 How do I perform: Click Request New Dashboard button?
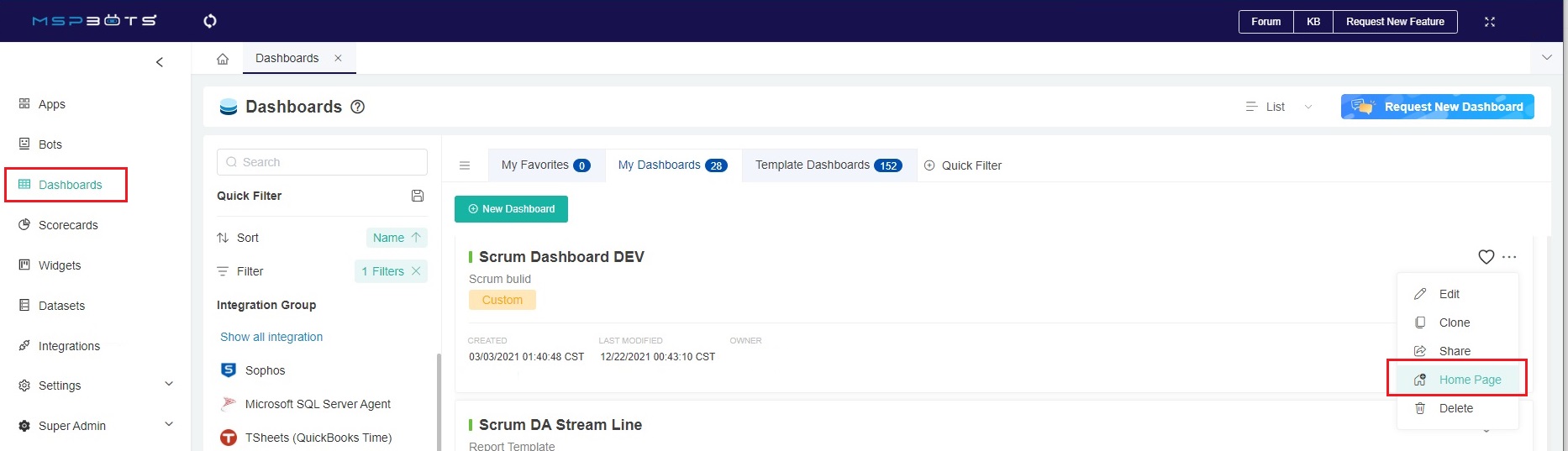click(1438, 107)
